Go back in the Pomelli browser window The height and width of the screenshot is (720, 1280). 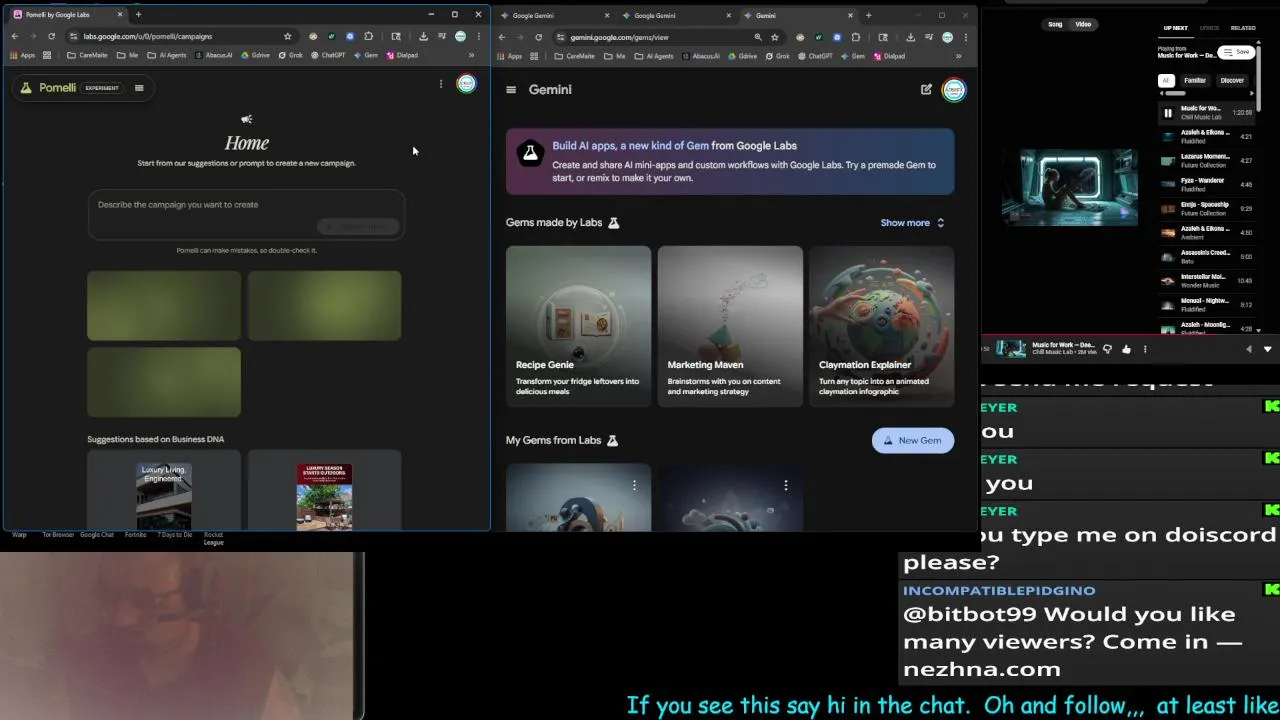(15, 36)
